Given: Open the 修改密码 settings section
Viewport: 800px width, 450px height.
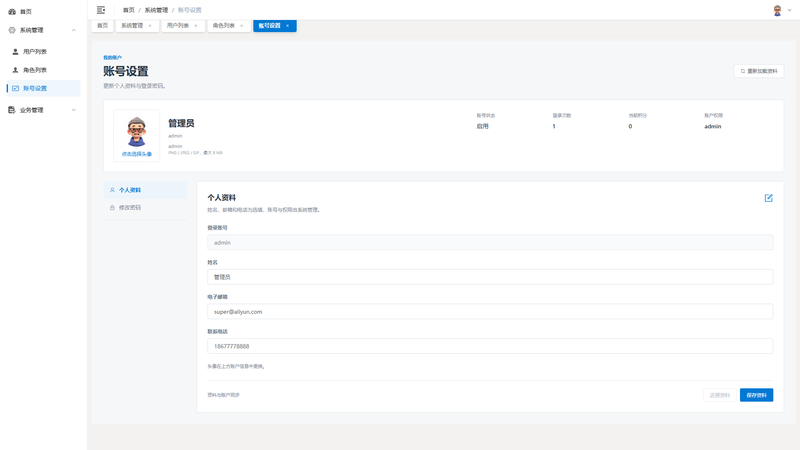Looking at the screenshot, I should pyautogui.click(x=145, y=208).
